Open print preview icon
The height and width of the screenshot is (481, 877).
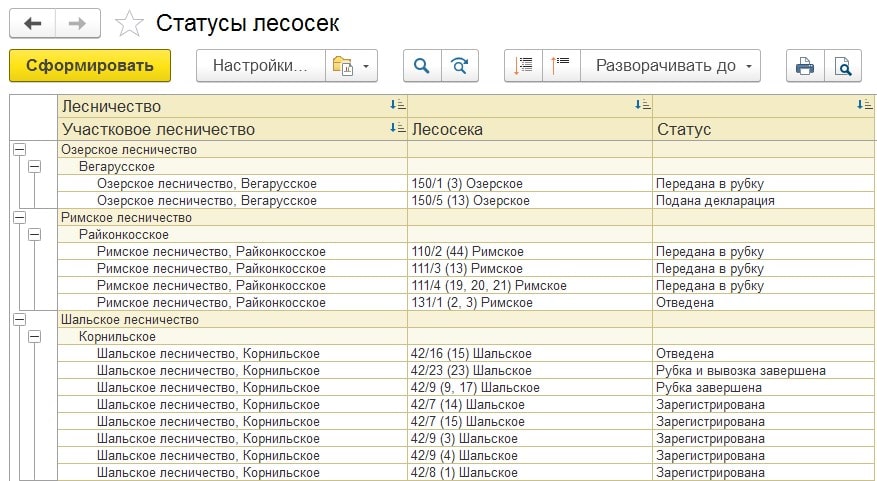pos(842,66)
